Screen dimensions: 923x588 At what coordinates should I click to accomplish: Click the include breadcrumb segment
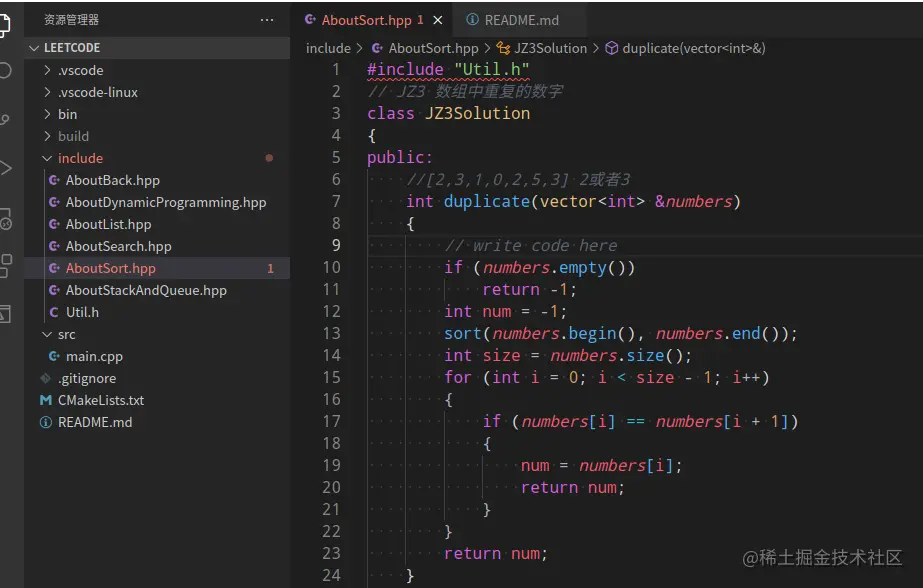tap(328, 48)
